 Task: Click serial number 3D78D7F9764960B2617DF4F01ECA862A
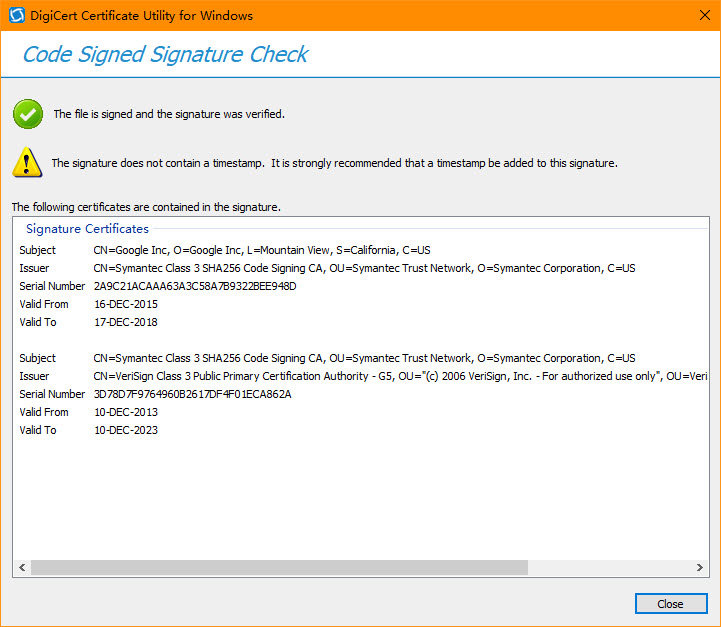point(193,394)
